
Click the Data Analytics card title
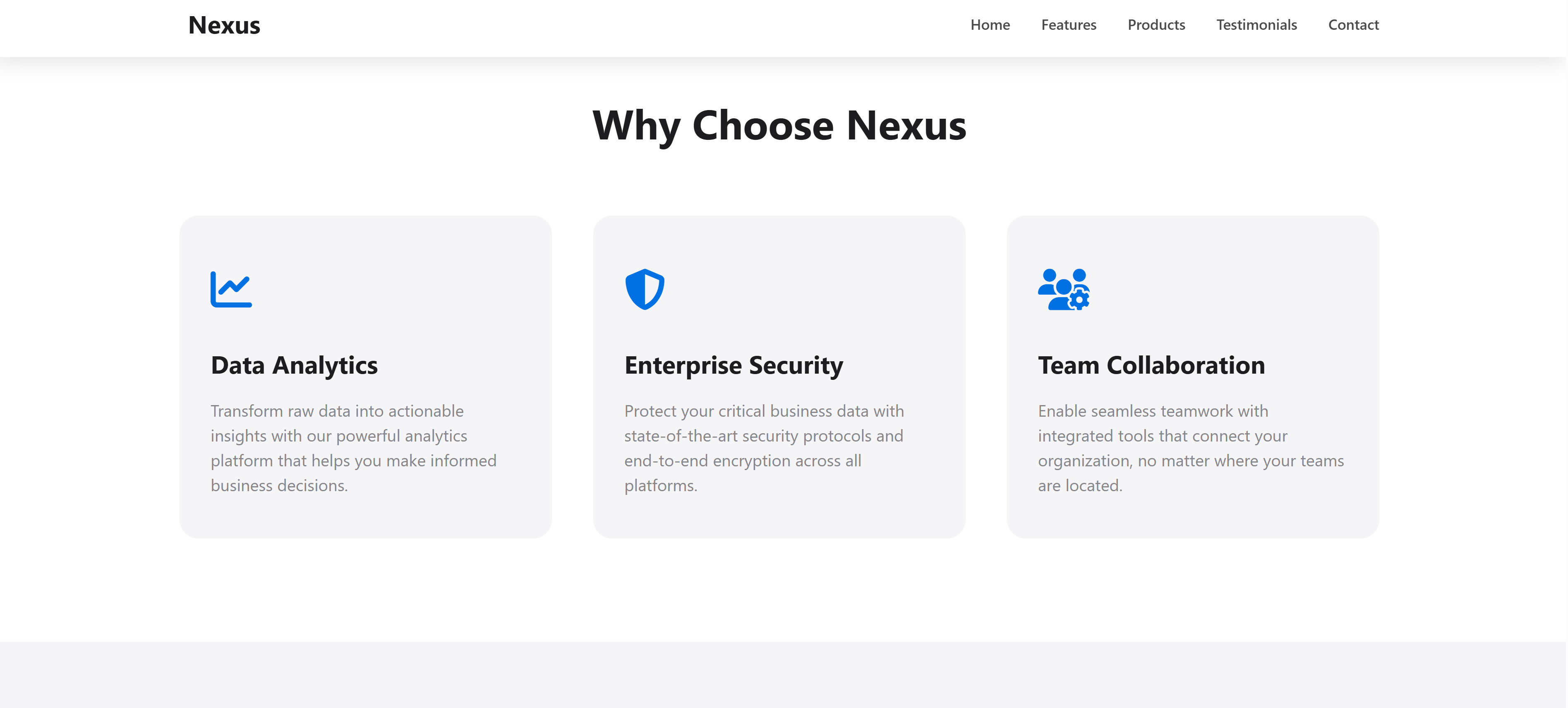pyautogui.click(x=294, y=365)
